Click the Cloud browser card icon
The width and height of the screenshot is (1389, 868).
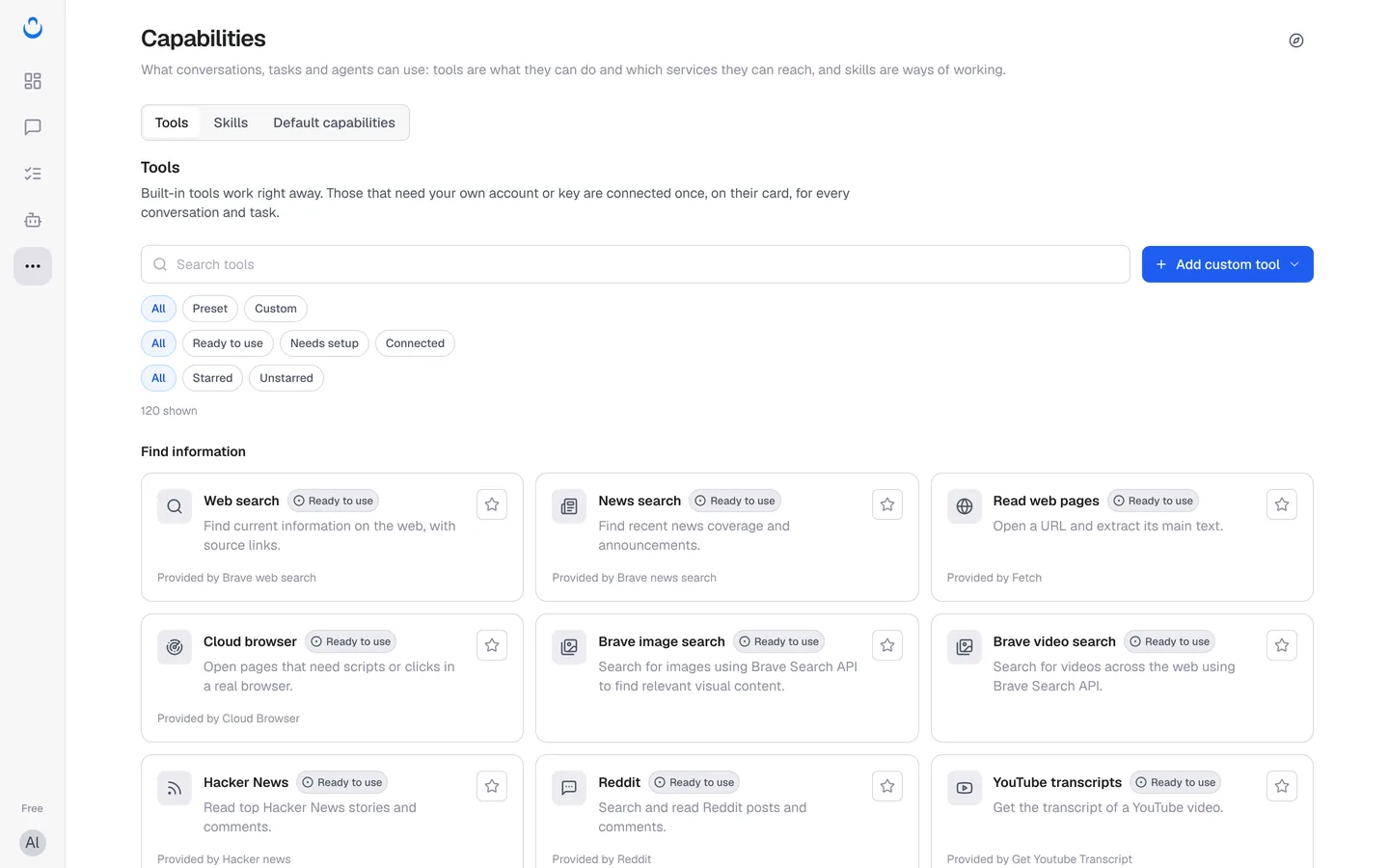click(x=175, y=647)
